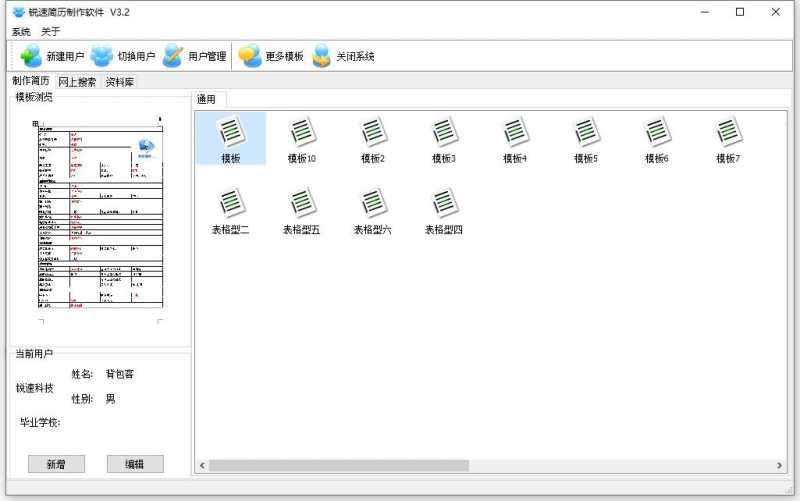The height and width of the screenshot is (501, 800).
Task: Select the 模板10 template icon
Action: point(302,133)
